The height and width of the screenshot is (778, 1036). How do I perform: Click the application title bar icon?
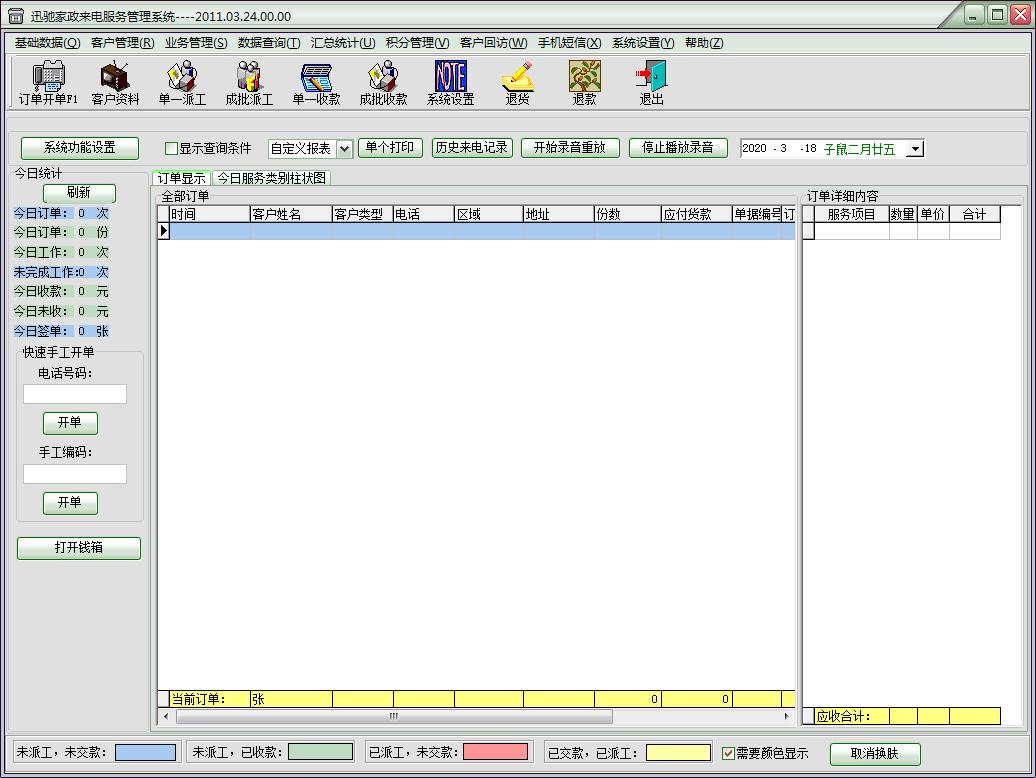16,16
